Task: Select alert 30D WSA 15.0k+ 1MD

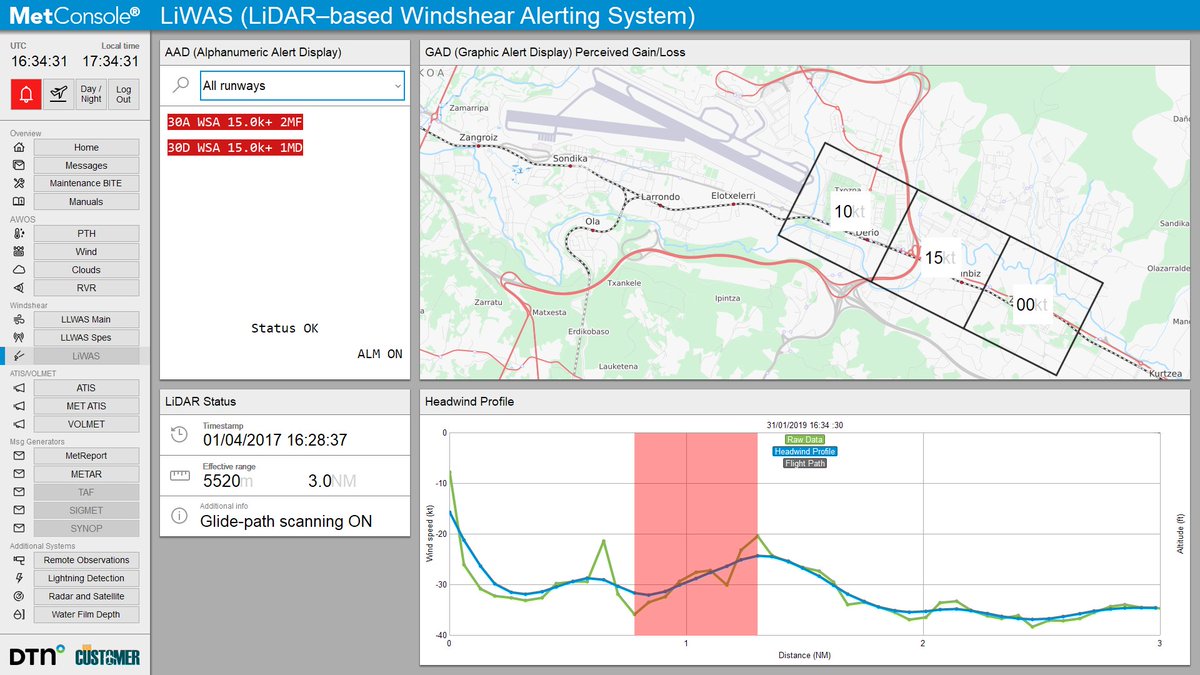Action: coord(235,148)
